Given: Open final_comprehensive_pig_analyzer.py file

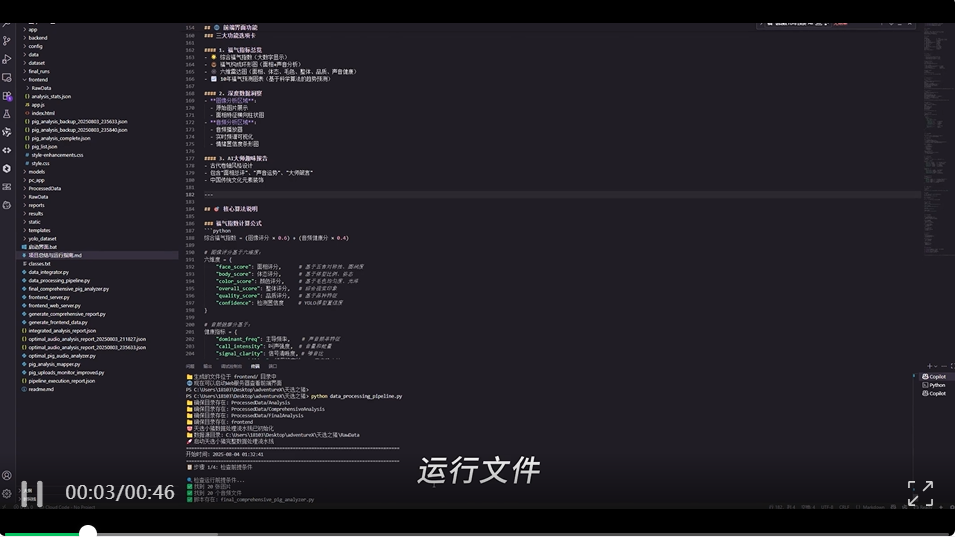Looking at the screenshot, I should (x=69, y=289).
